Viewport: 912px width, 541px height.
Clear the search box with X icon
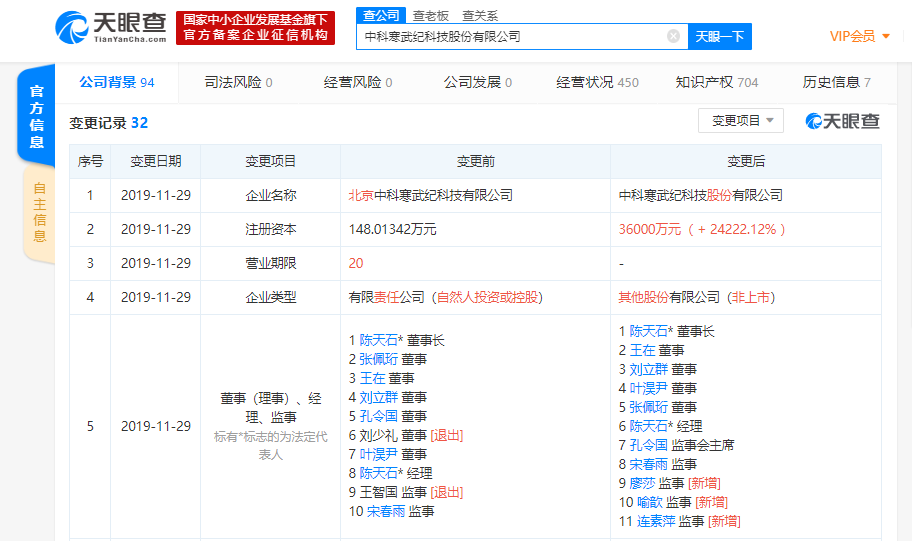[x=673, y=37]
